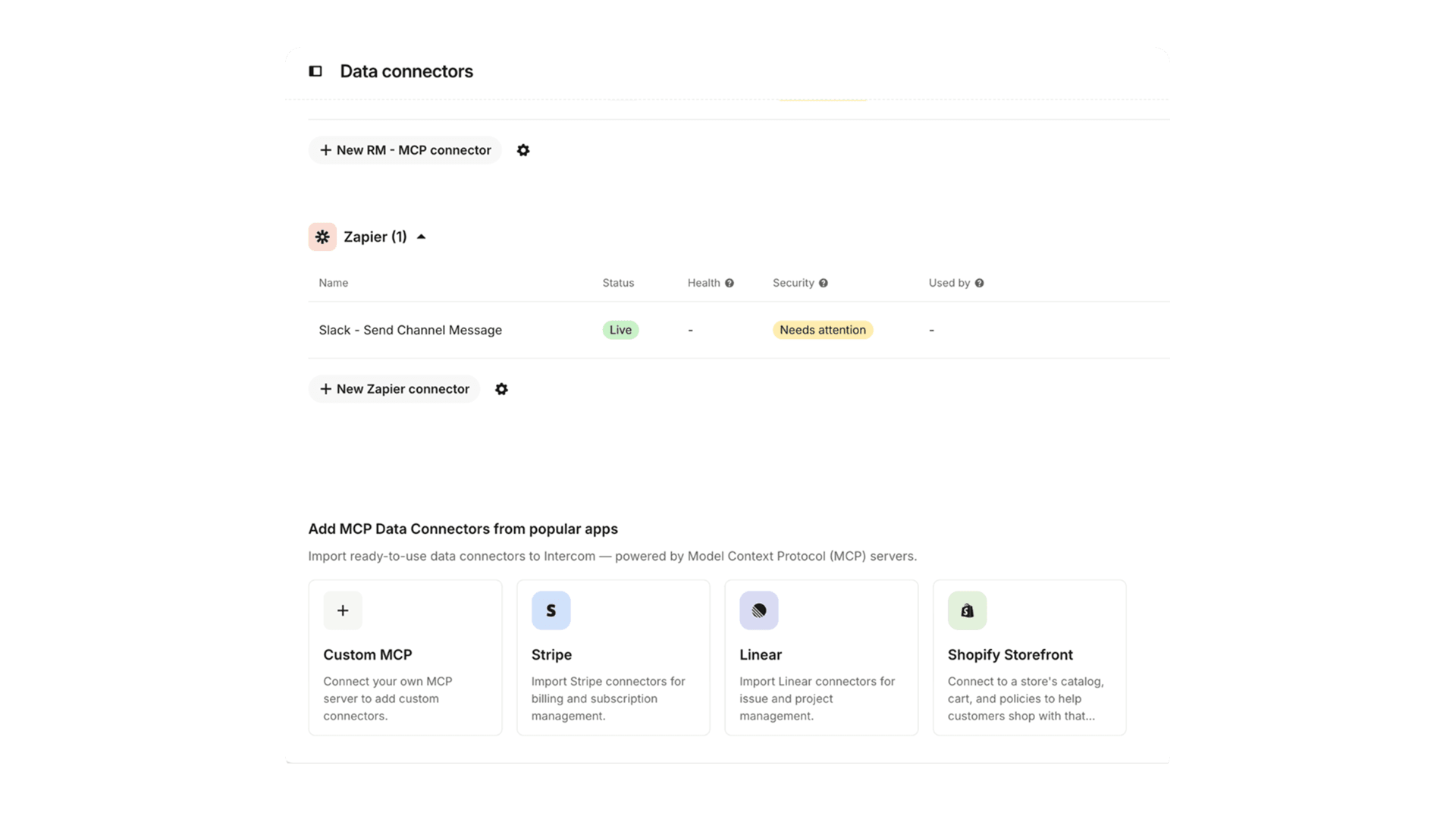Click the Zapier logo icon
1456x819 pixels.
pos(322,237)
